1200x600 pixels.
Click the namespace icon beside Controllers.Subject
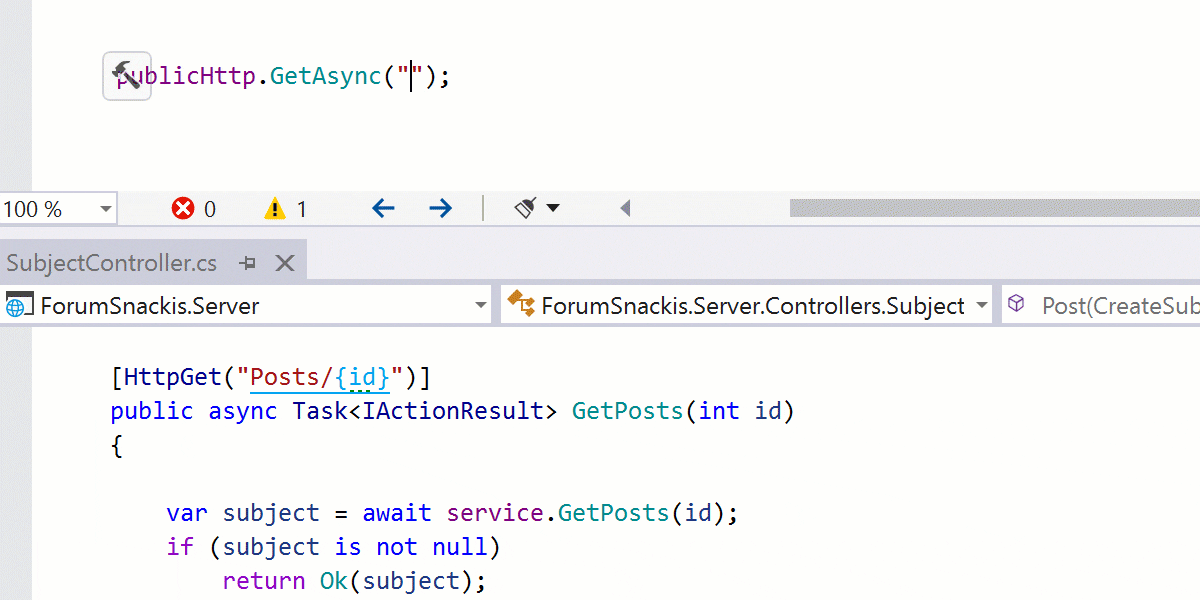pos(519,304)
